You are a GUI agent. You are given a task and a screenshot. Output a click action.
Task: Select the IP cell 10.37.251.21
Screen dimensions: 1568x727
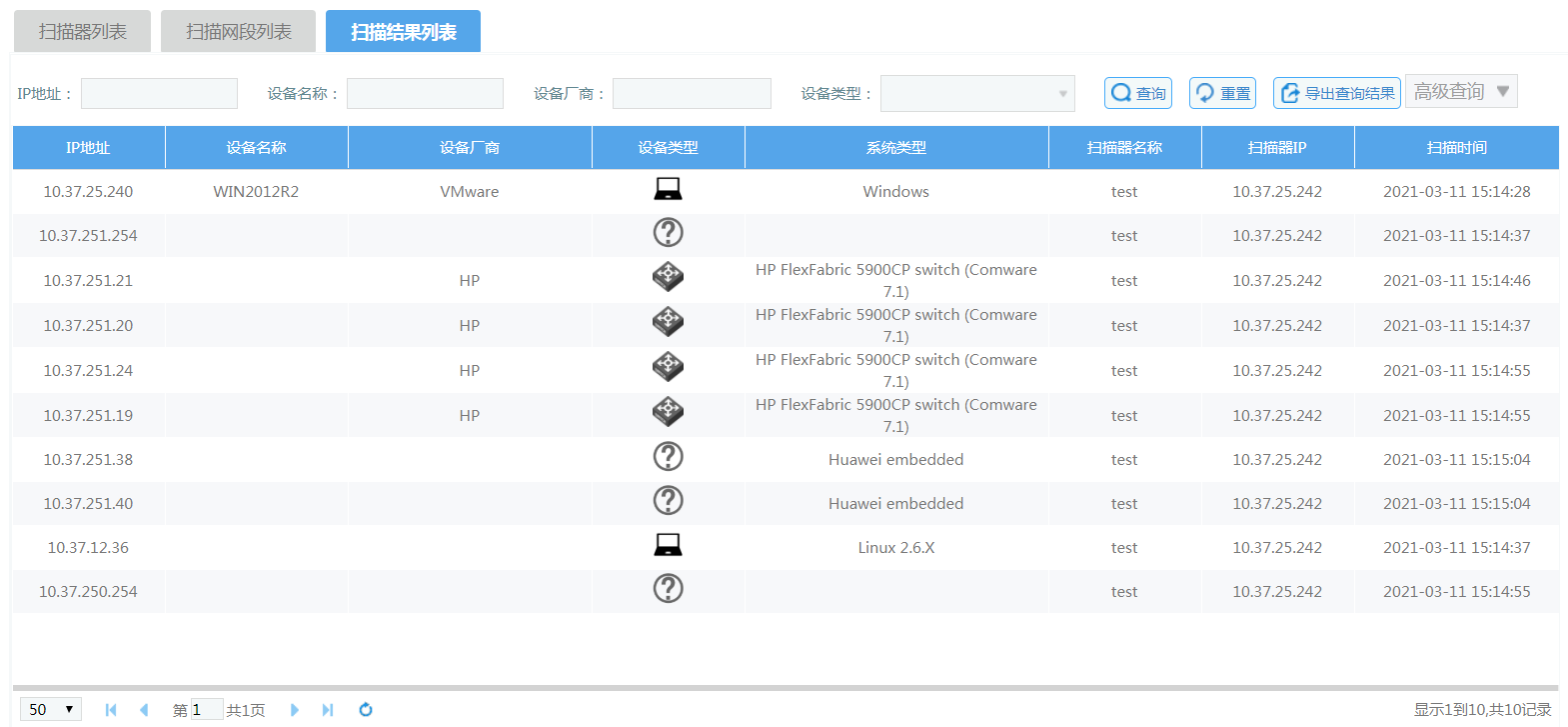[x=88, y=281]
